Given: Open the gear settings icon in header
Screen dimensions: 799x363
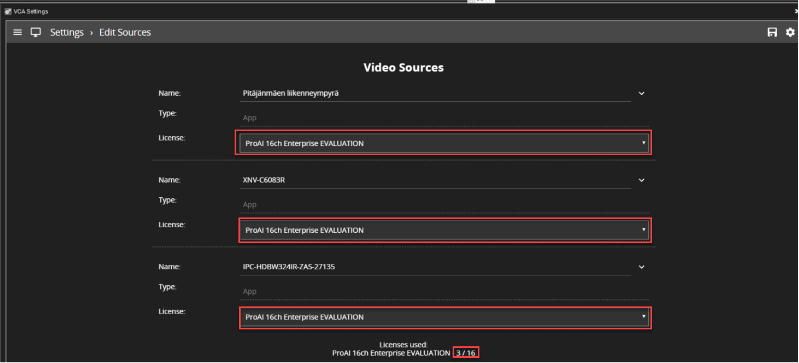Looking at the screenshot, I should (x=790, y=32).
